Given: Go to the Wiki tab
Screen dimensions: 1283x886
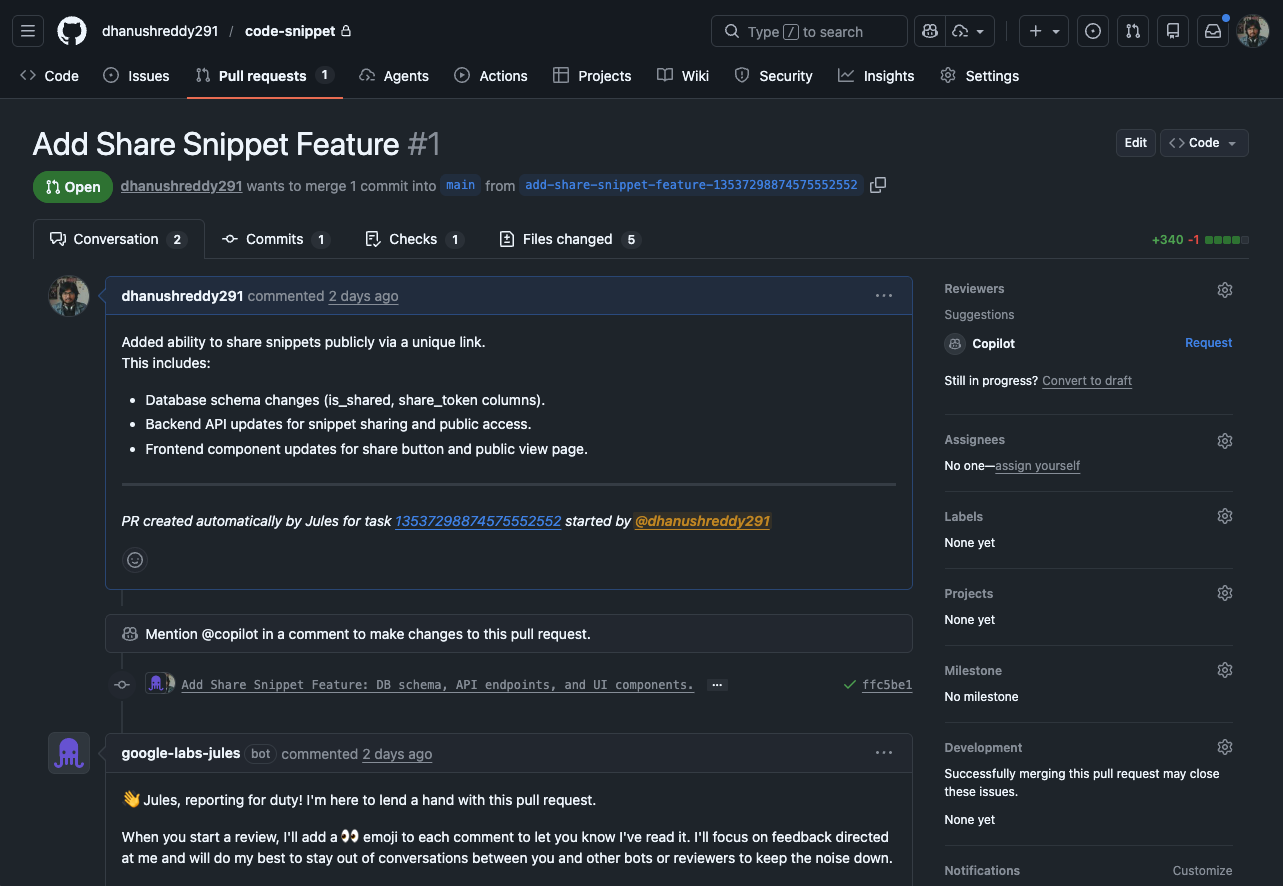Looking at the screenshot, I should pyautogui.click(x=683, y=76).
